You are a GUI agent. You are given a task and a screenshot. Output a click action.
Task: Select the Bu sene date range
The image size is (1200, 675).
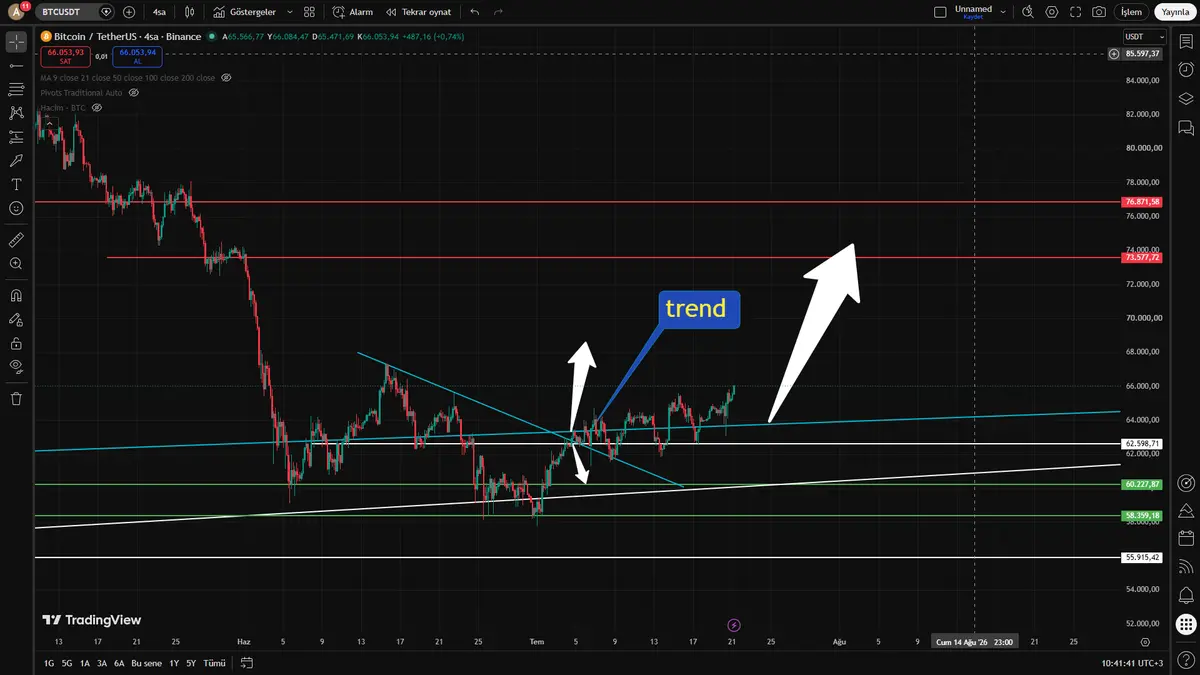pos(146,663)
